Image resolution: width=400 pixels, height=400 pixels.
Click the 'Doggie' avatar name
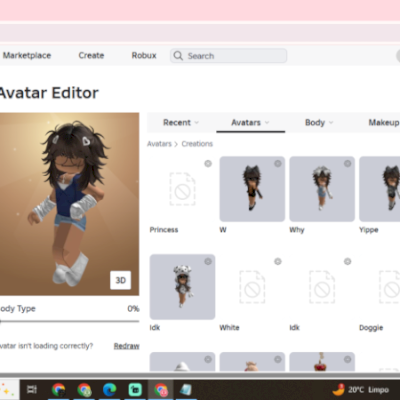point(371,328)
